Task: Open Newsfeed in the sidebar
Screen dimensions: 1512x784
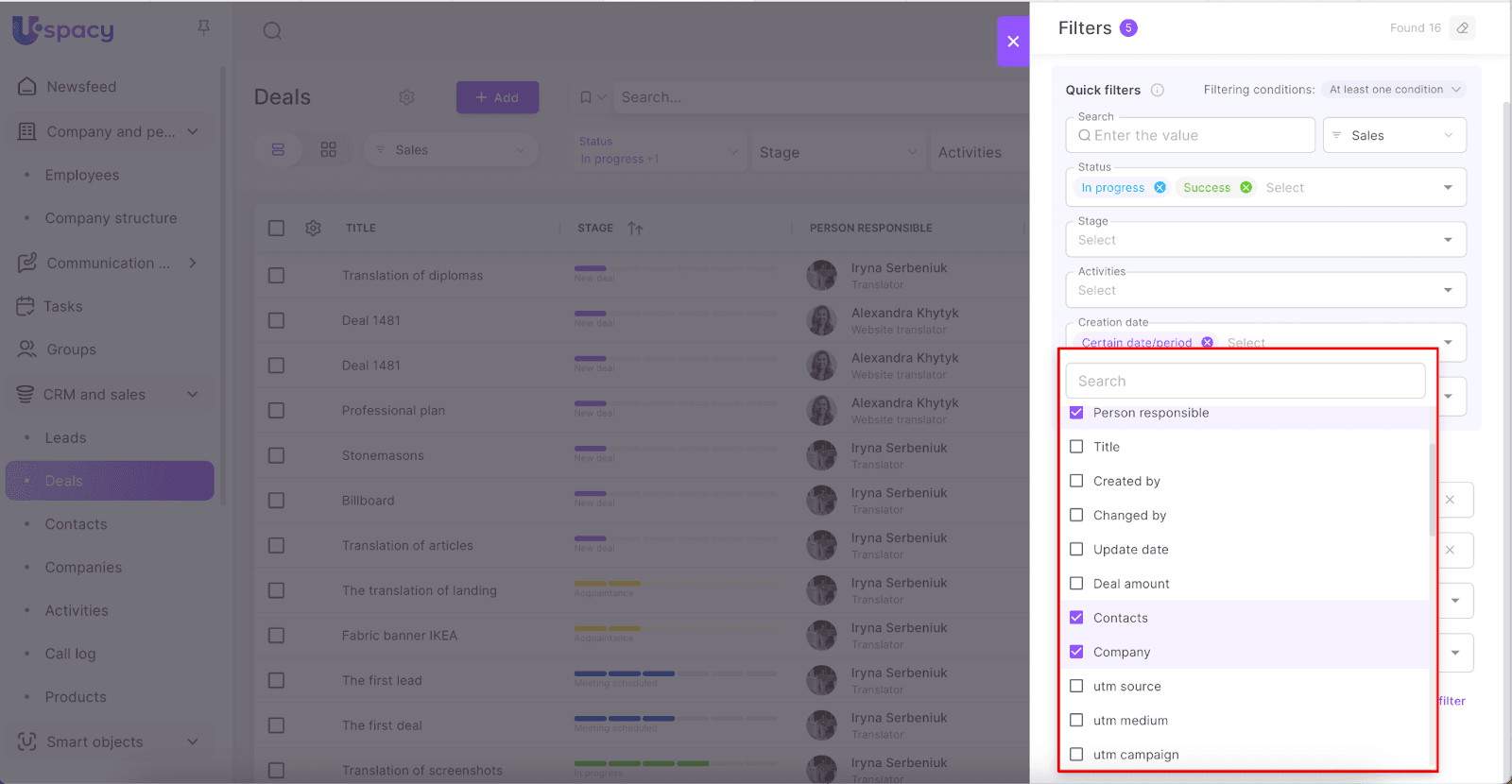Action: coord(81,87)
